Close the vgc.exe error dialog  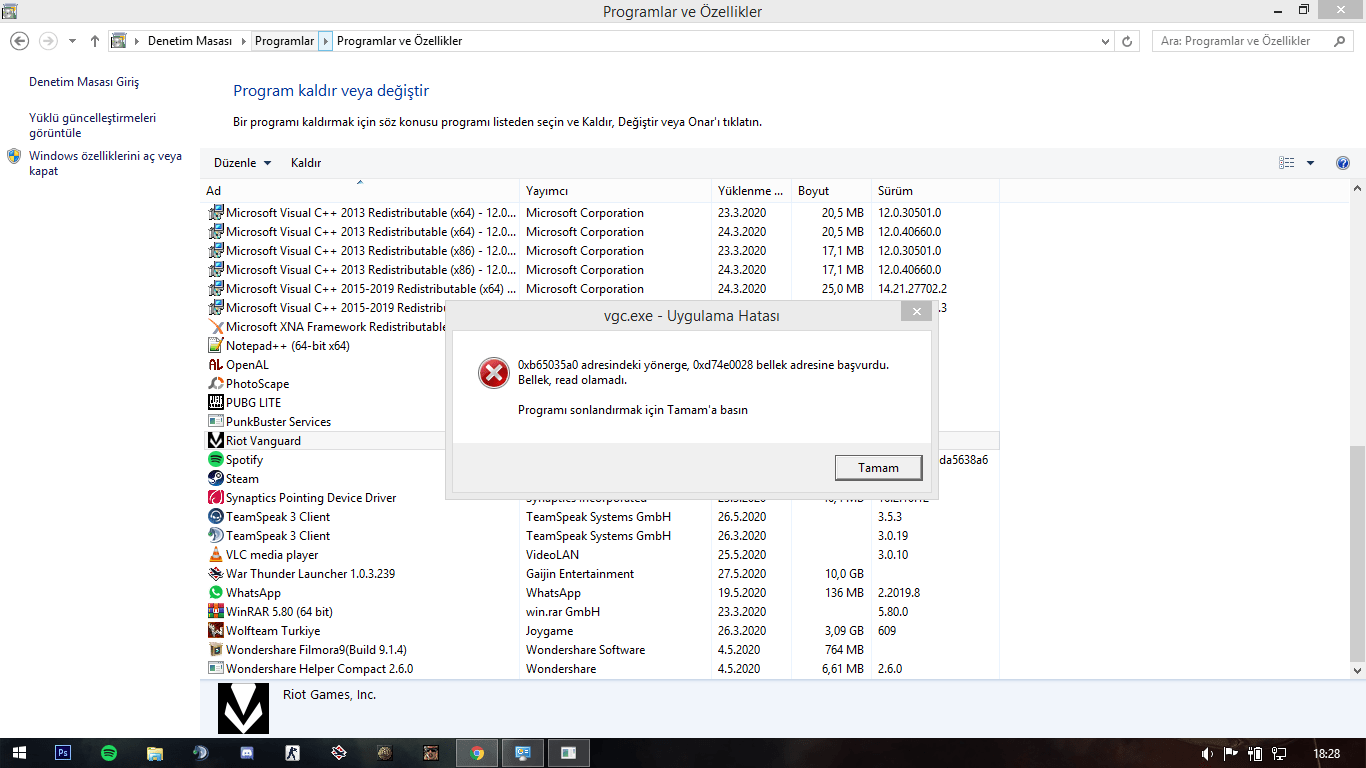coord(916,312)
